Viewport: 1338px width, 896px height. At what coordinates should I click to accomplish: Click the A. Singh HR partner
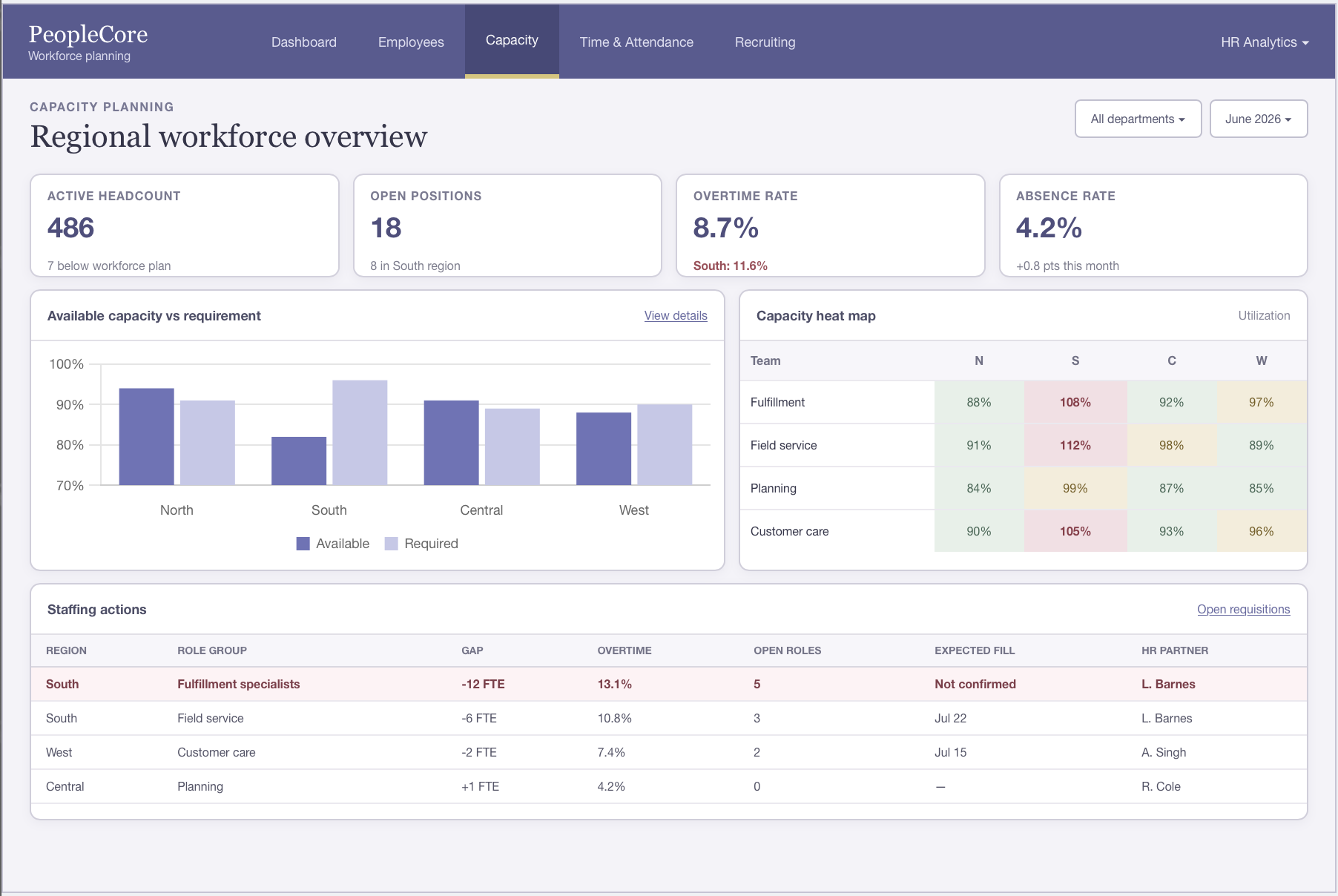pyautogui.click(x=1163, y=752)
